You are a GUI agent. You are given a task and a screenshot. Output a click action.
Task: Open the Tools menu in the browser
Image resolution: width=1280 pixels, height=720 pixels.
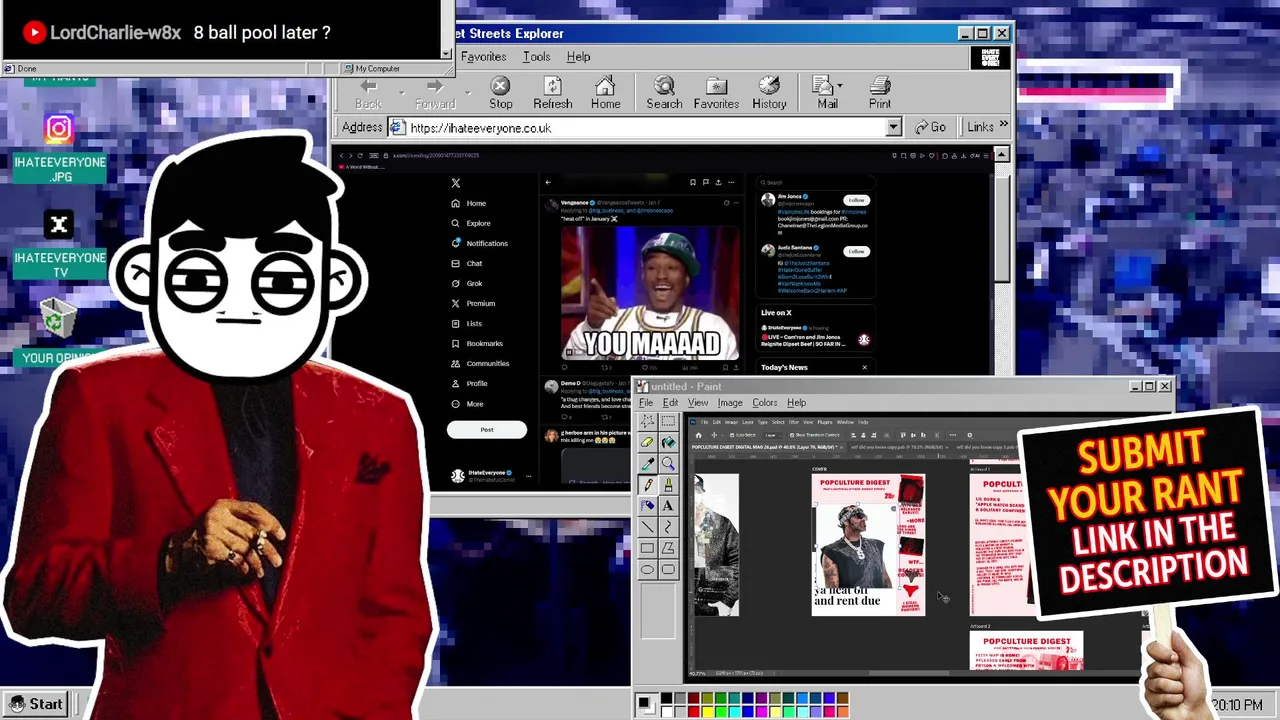pyautogui.click(x=536, y=57)
